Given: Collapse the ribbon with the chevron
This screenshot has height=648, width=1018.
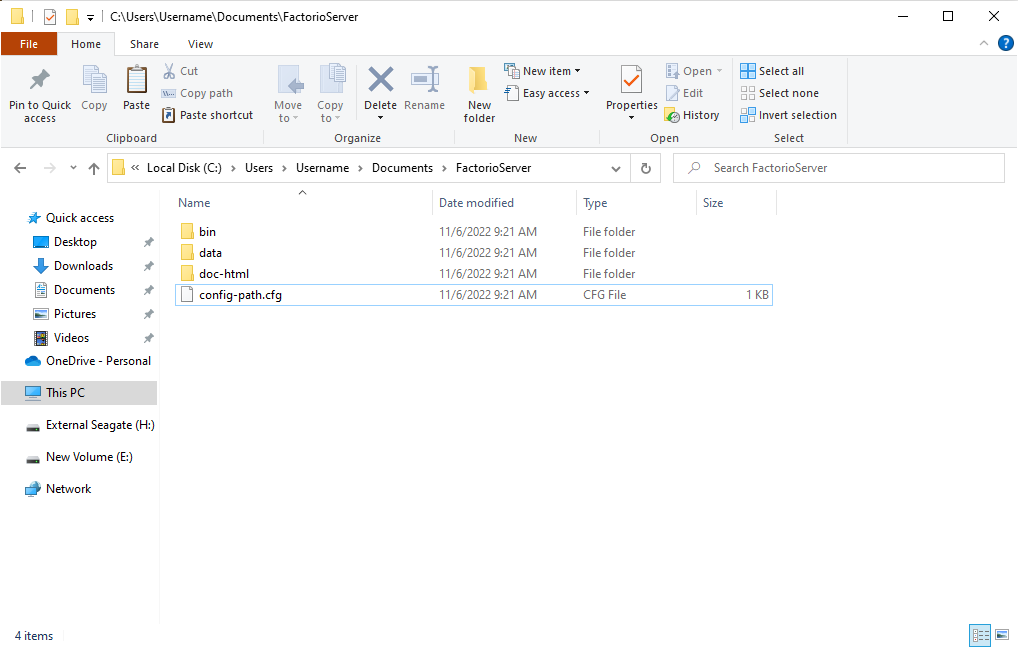Looking at the screenshot, I should click(x=984, y=44).
